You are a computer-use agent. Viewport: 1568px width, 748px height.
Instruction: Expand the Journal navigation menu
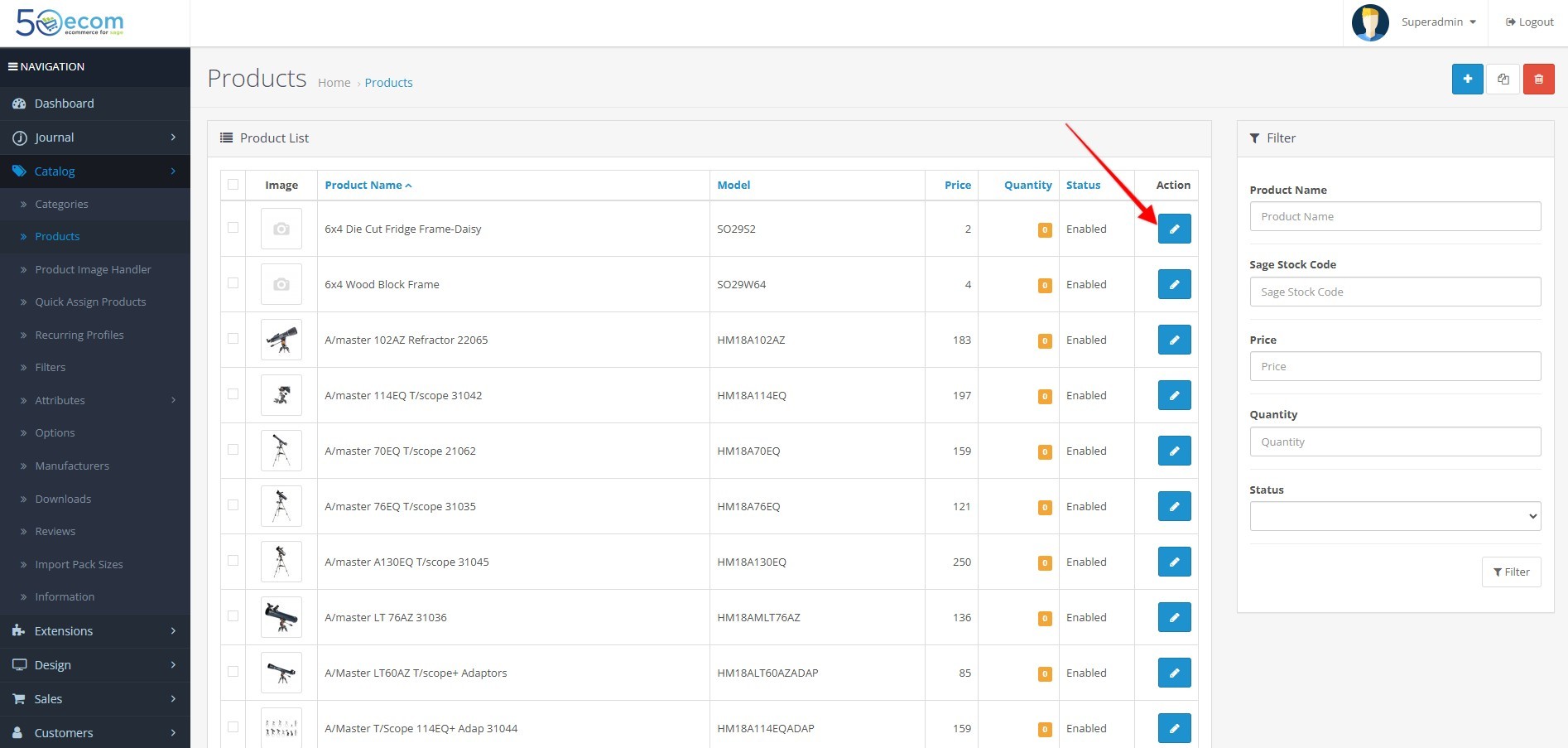click(x=95, y=138)
